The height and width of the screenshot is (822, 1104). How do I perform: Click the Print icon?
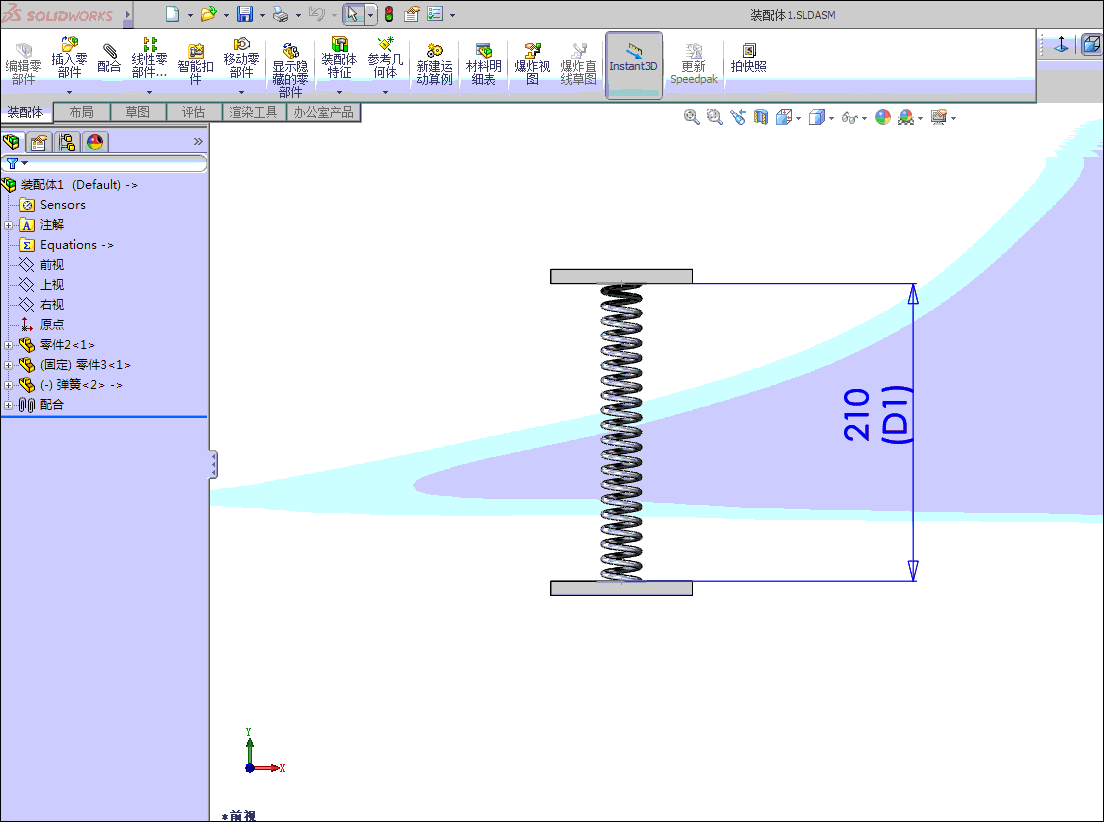[280, 14]
